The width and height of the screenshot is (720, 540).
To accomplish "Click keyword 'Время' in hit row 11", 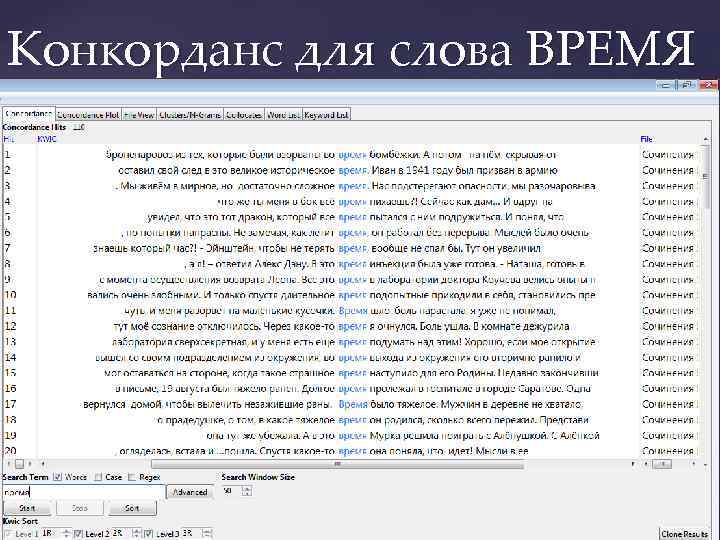I will coord(353,311).
